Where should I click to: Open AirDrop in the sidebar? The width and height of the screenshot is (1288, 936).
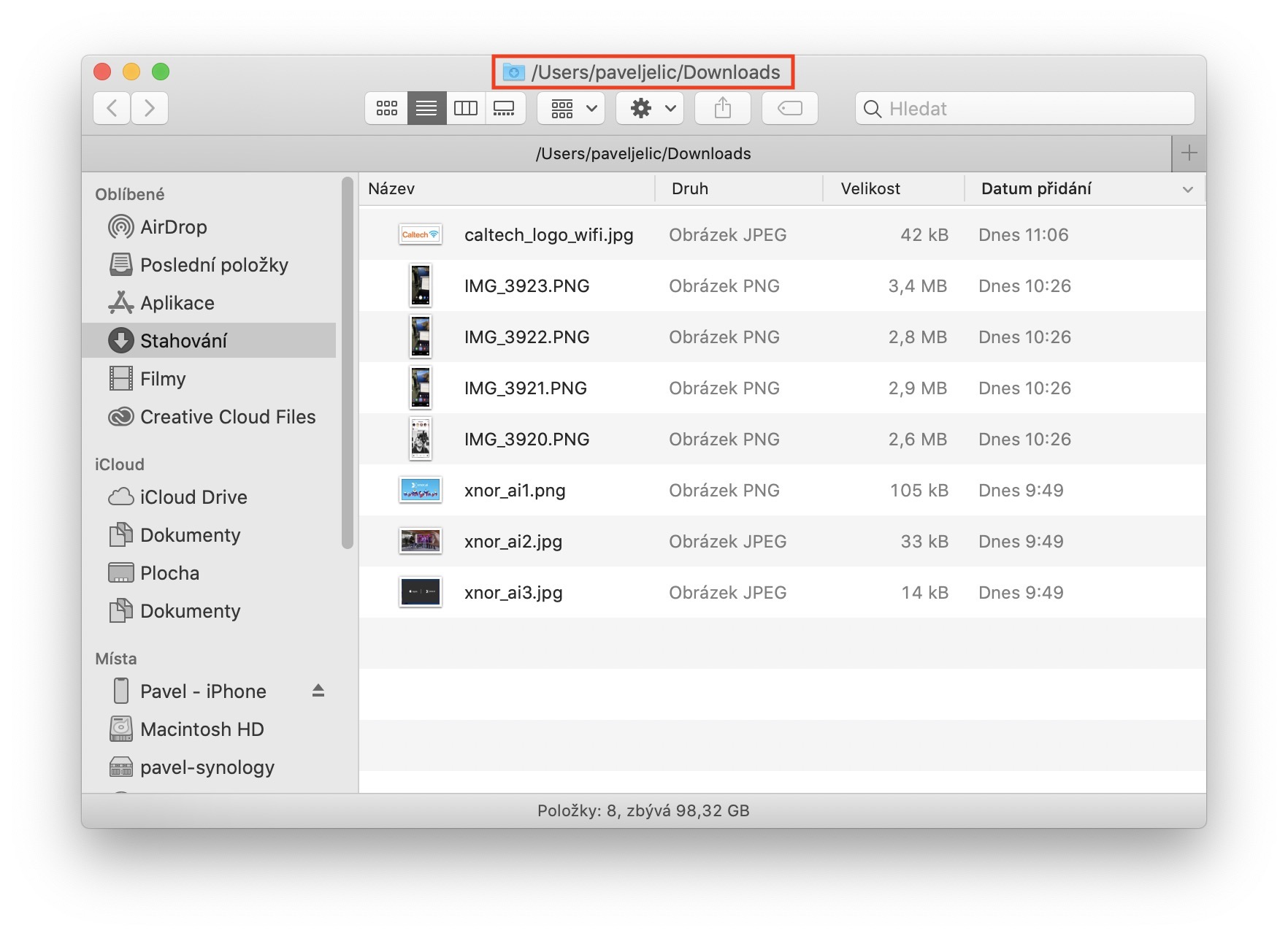point(173,227)
